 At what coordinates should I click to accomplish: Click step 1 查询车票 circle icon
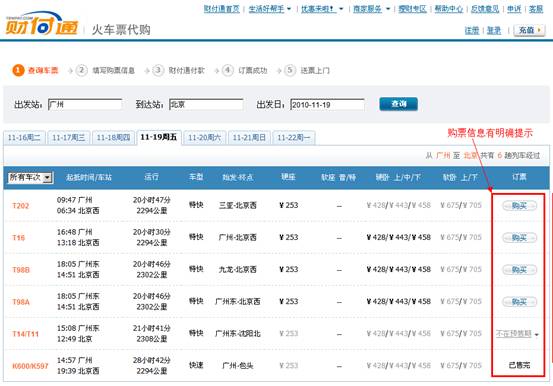click(x=18, y=70)
